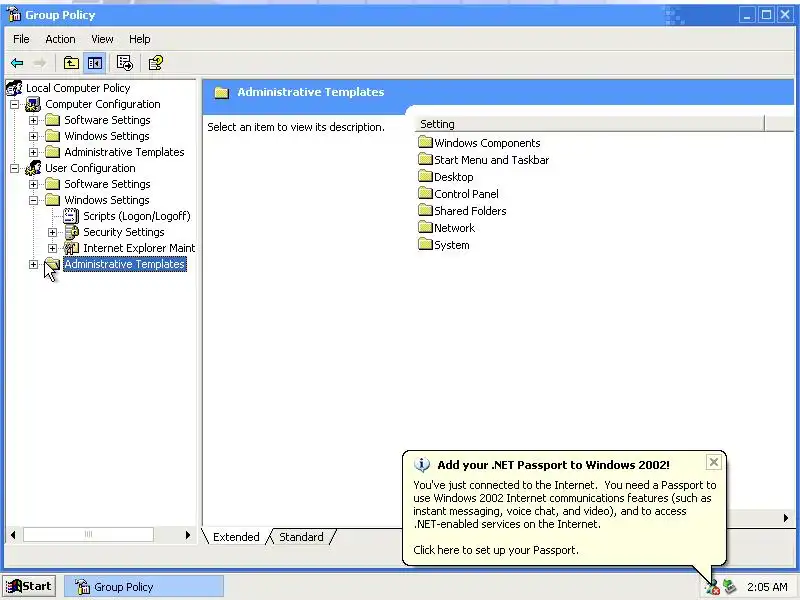Toggle the Show/Hide Console Tree icon

point(95,63)
